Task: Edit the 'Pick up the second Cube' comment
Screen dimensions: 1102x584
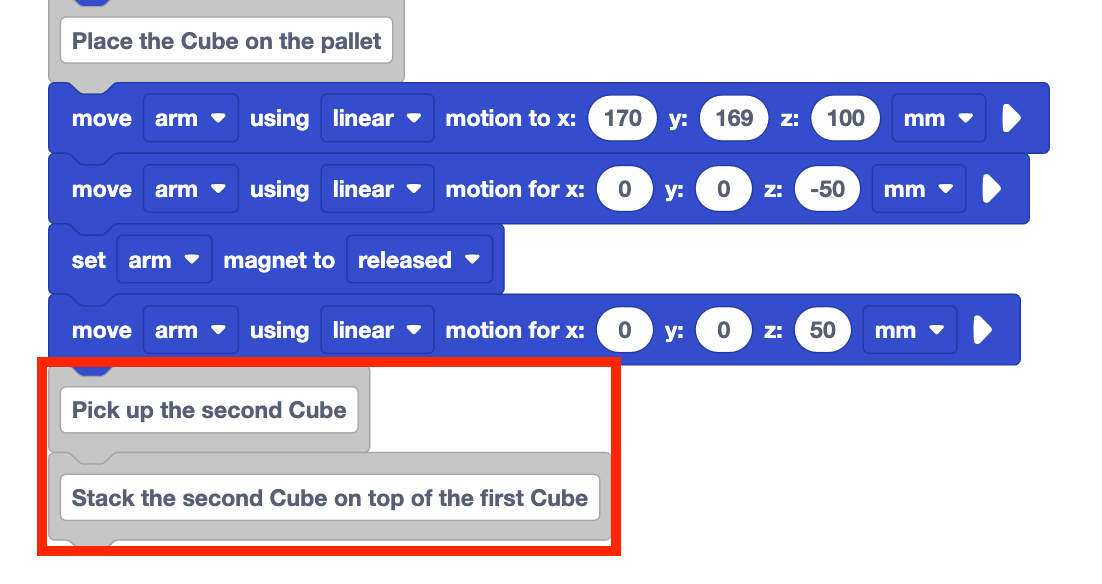Action: click(x=209, y=410)
